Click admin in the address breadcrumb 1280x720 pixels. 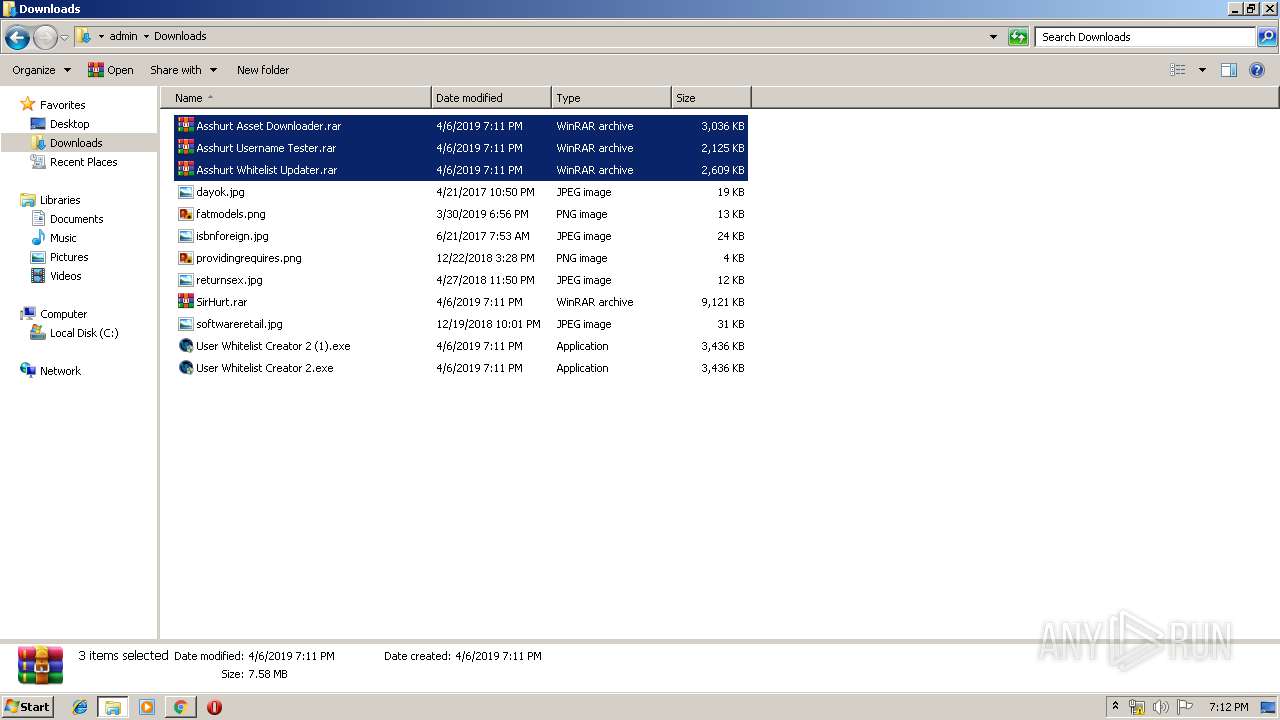tap(123, 36)
